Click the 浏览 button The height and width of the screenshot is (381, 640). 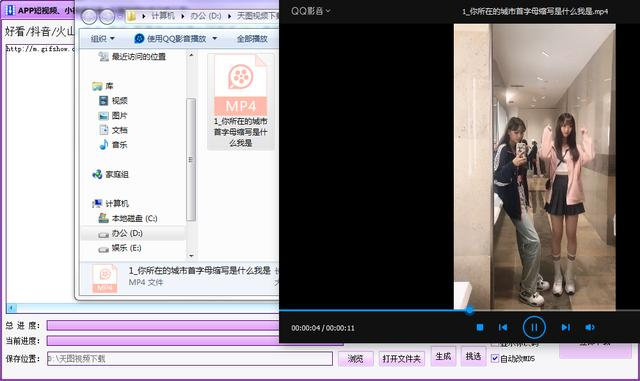click(x=356, y=359)
